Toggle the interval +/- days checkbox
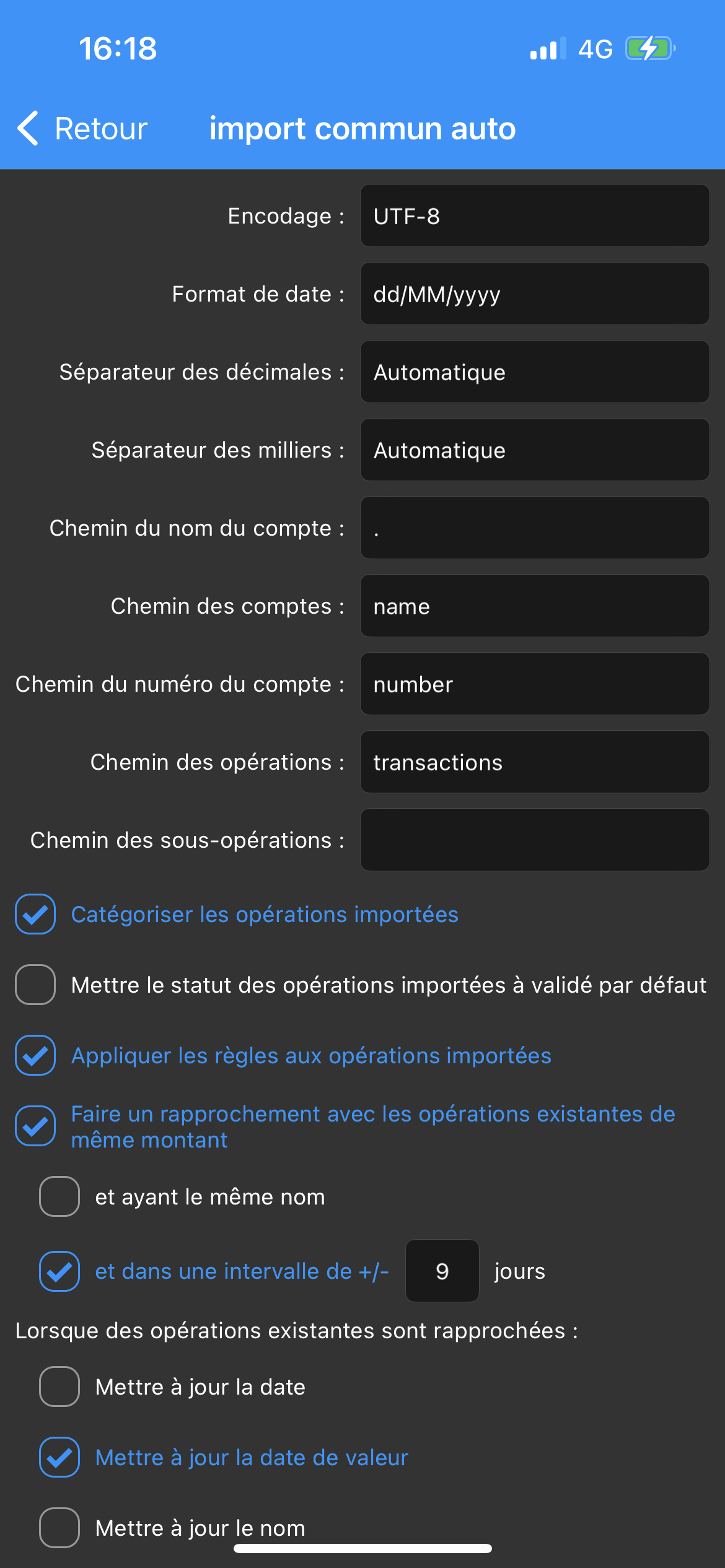The width and height of the screenshot is (725, 1568). 59,1271
